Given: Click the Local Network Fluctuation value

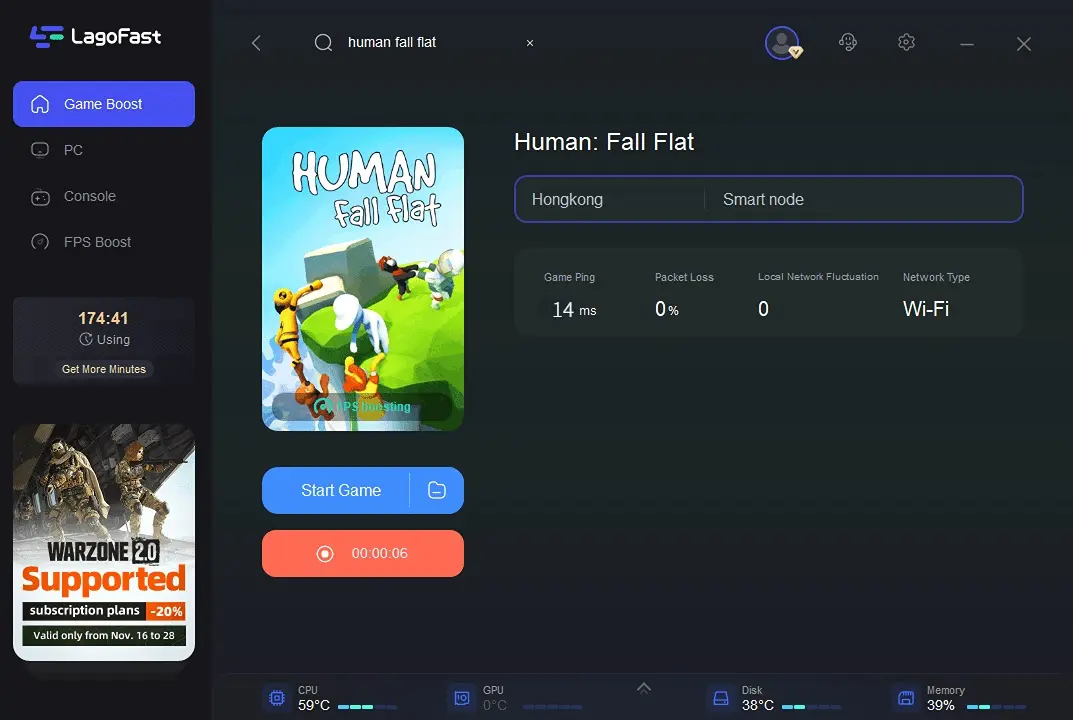Looking at the screenshot, I should click(763, 309).
